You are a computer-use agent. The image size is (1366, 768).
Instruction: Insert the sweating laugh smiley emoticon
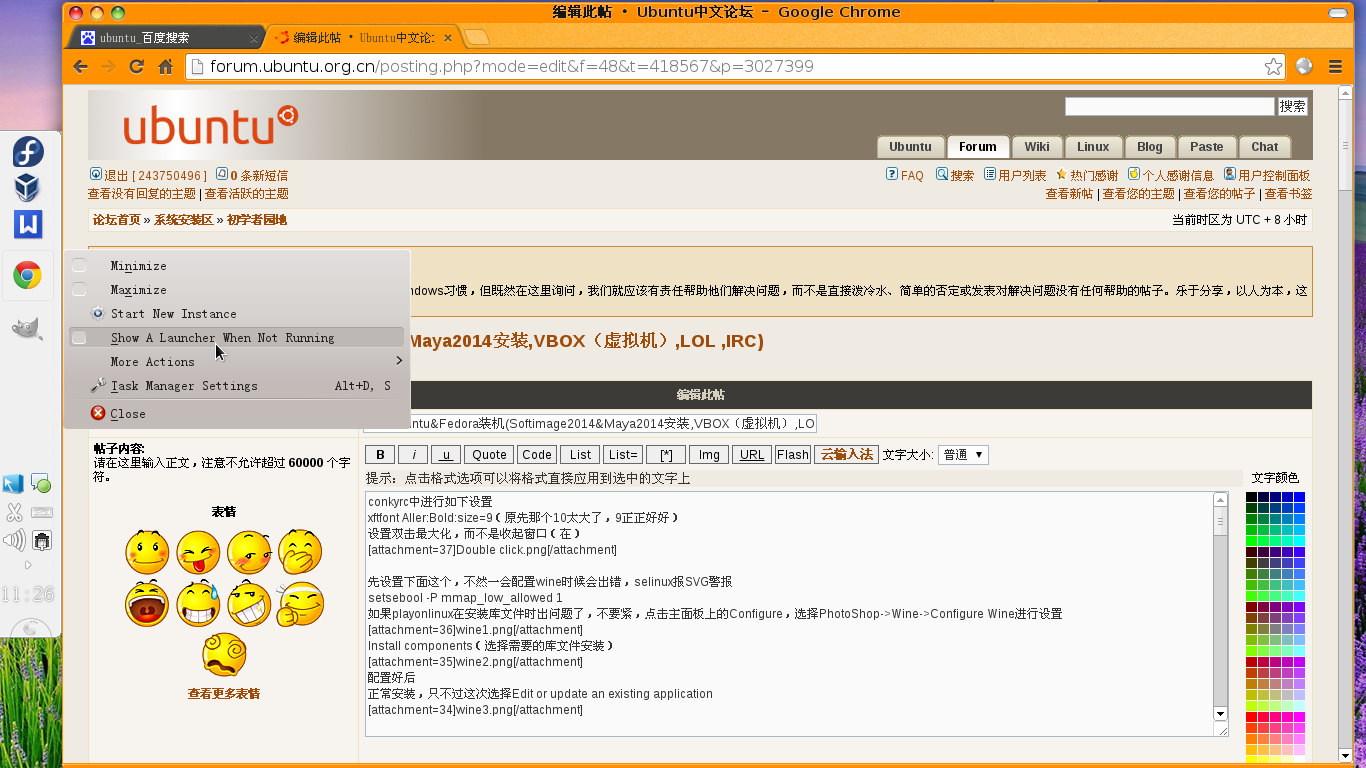[x=198, y=603]
